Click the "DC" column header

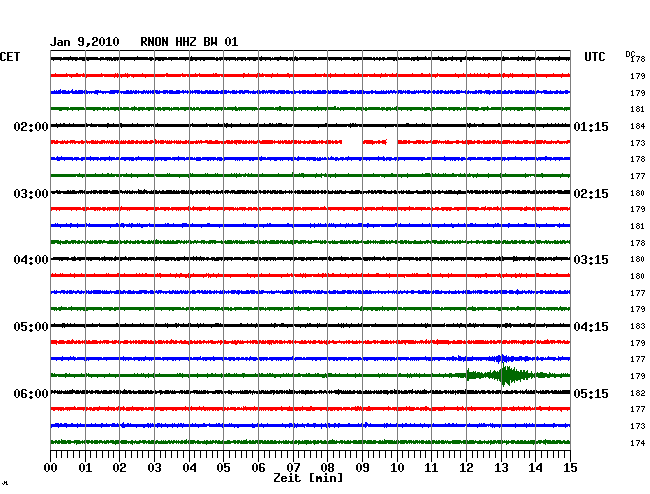[x=630, y=54]
